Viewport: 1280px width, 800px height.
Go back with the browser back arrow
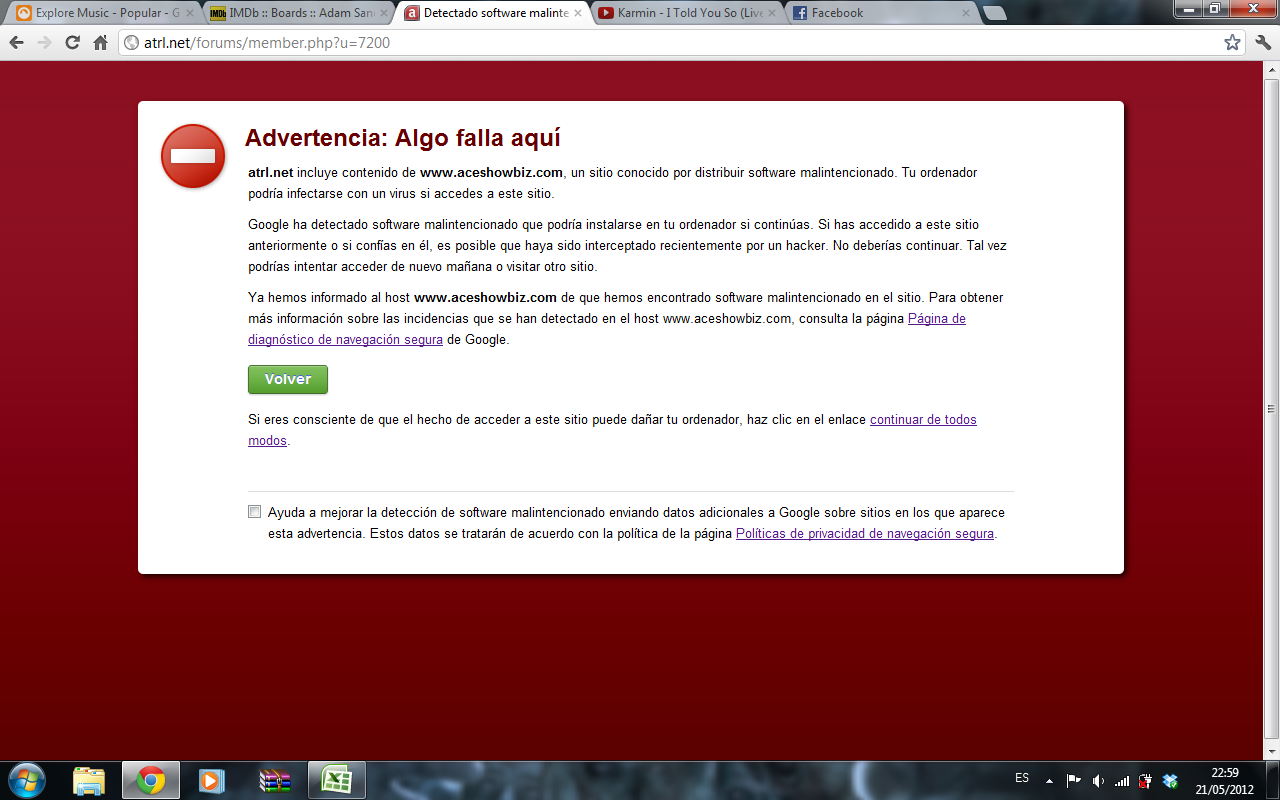tap(16, 43)
